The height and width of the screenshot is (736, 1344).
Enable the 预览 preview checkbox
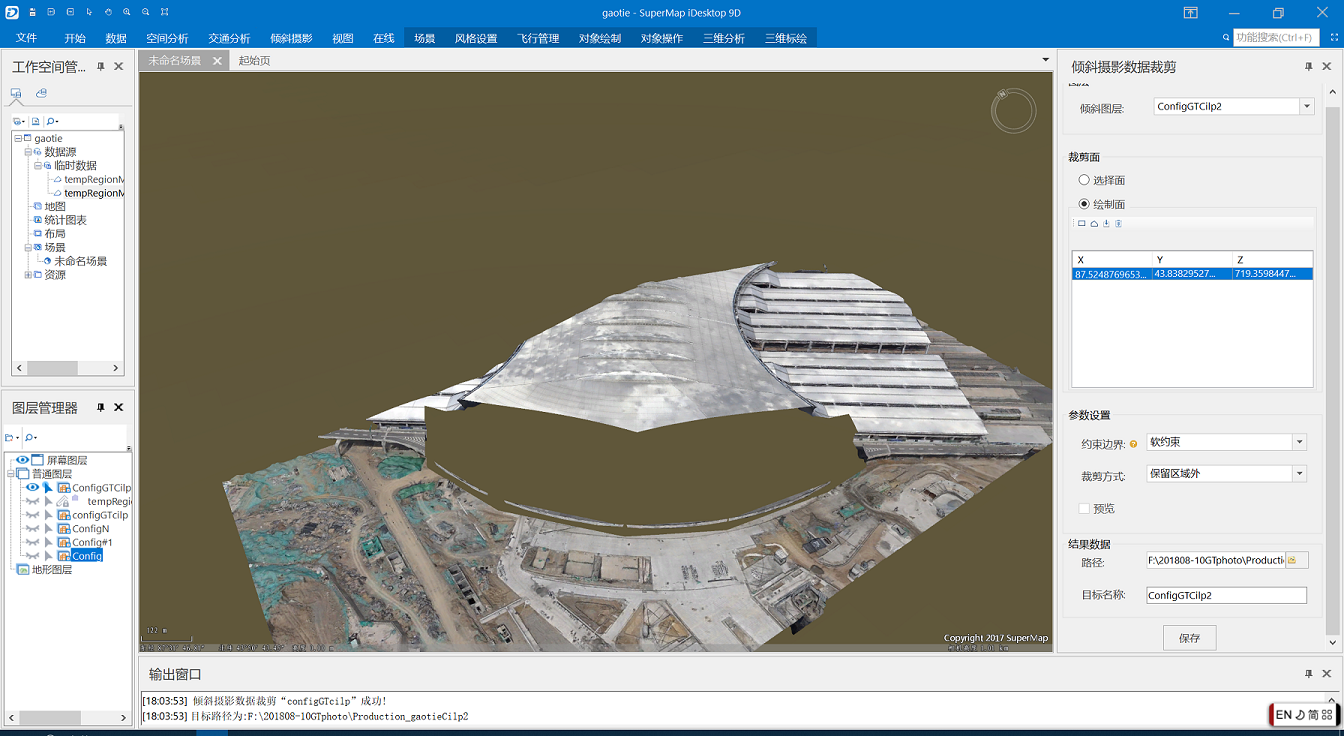pyautogui.click(x=1085, y=508)
